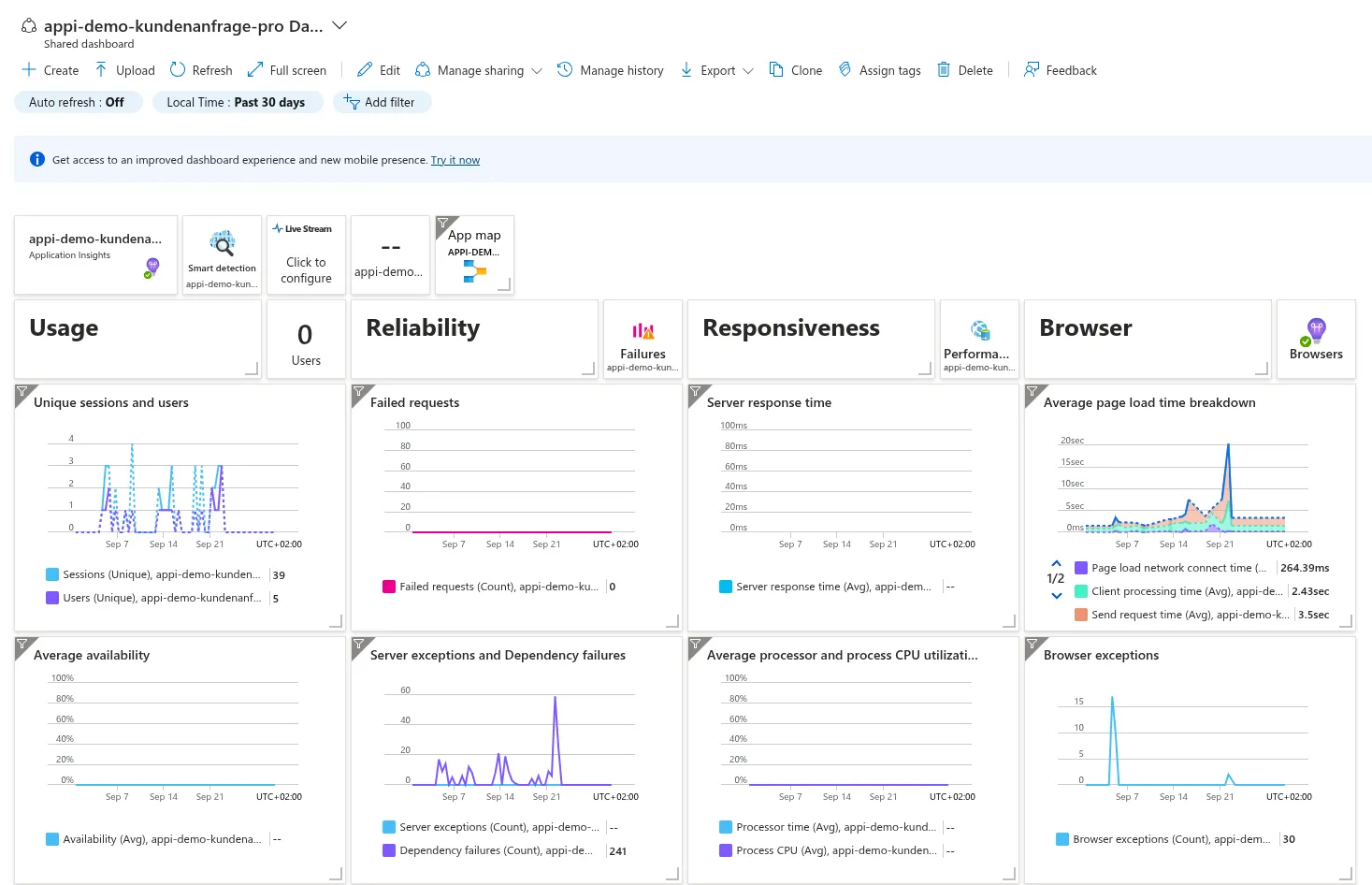Click the Sessions (Unique) legend color swatch
The width and height of the screenshot is (1372, 885).
[52, 574]
